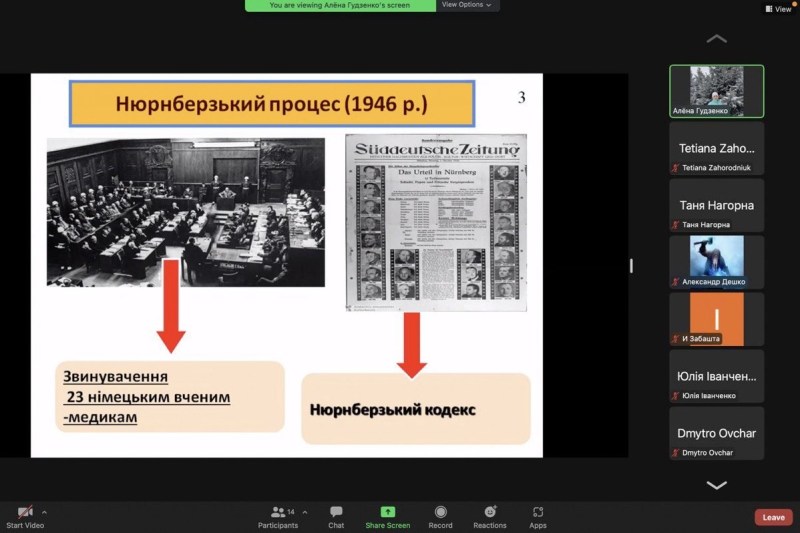800x533 pixels.
Task: Select Александр Дешко's video thumbnail
Action: [x=716, y=262]
